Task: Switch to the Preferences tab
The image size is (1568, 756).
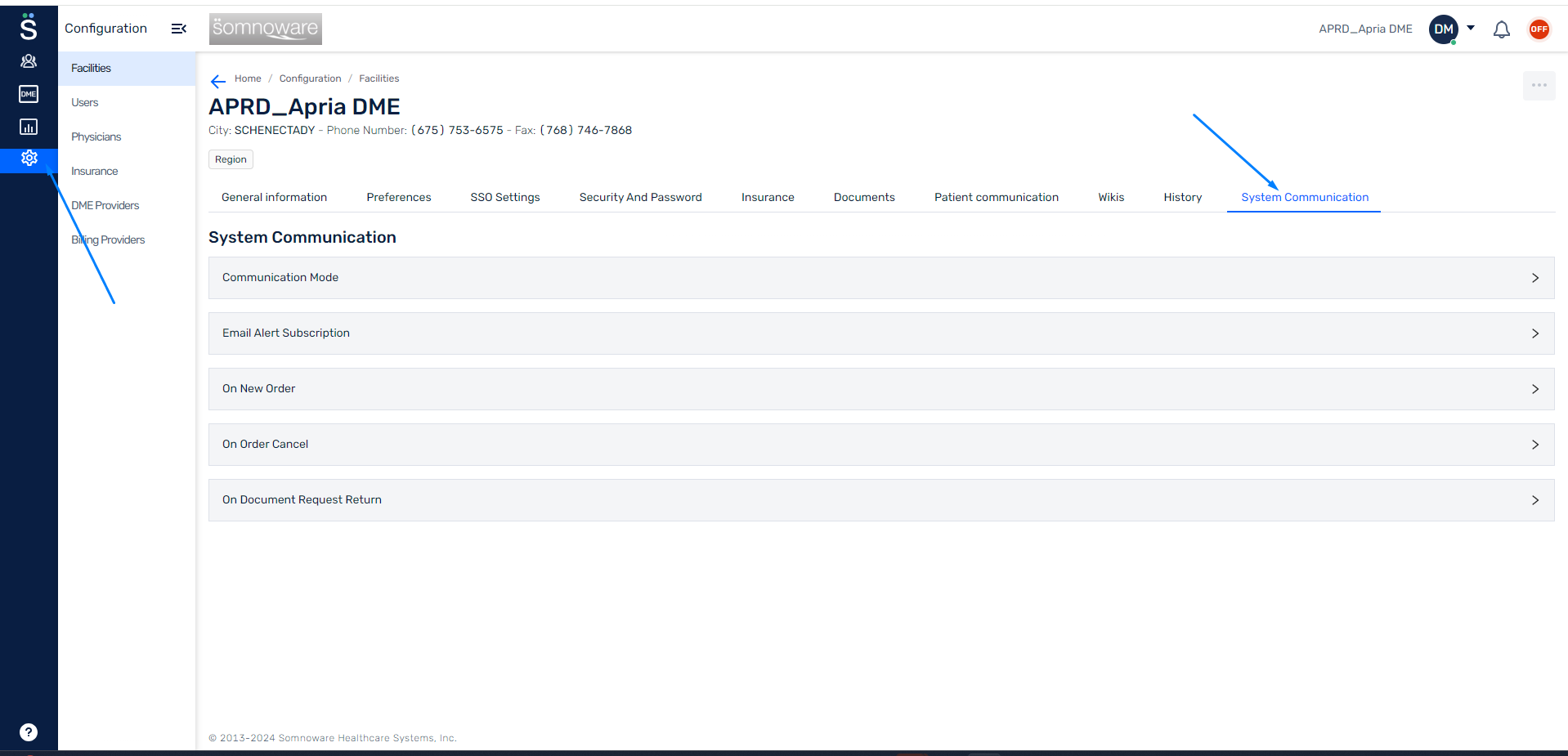Action: 399,197
